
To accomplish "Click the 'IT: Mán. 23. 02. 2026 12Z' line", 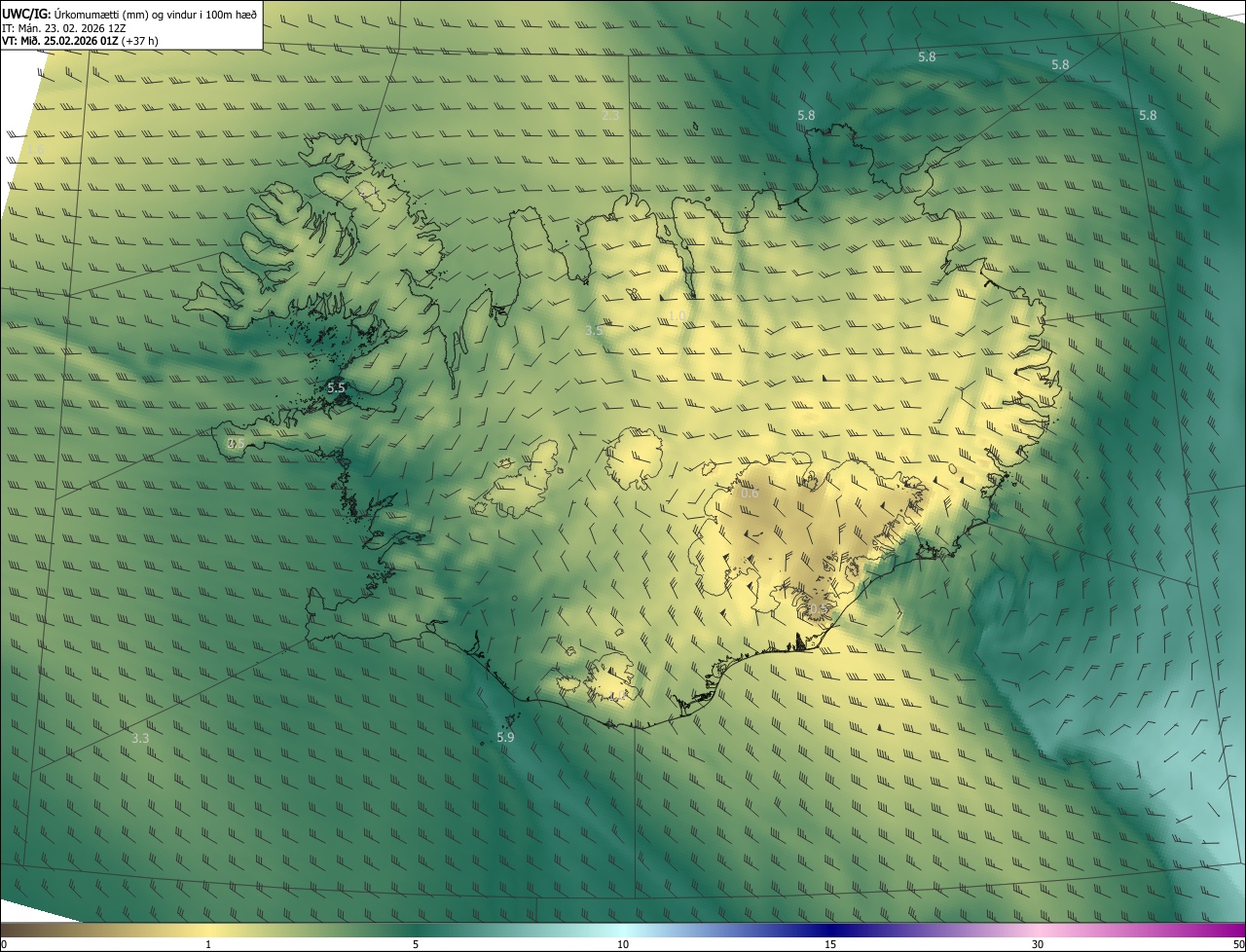I will coord(64,27).
